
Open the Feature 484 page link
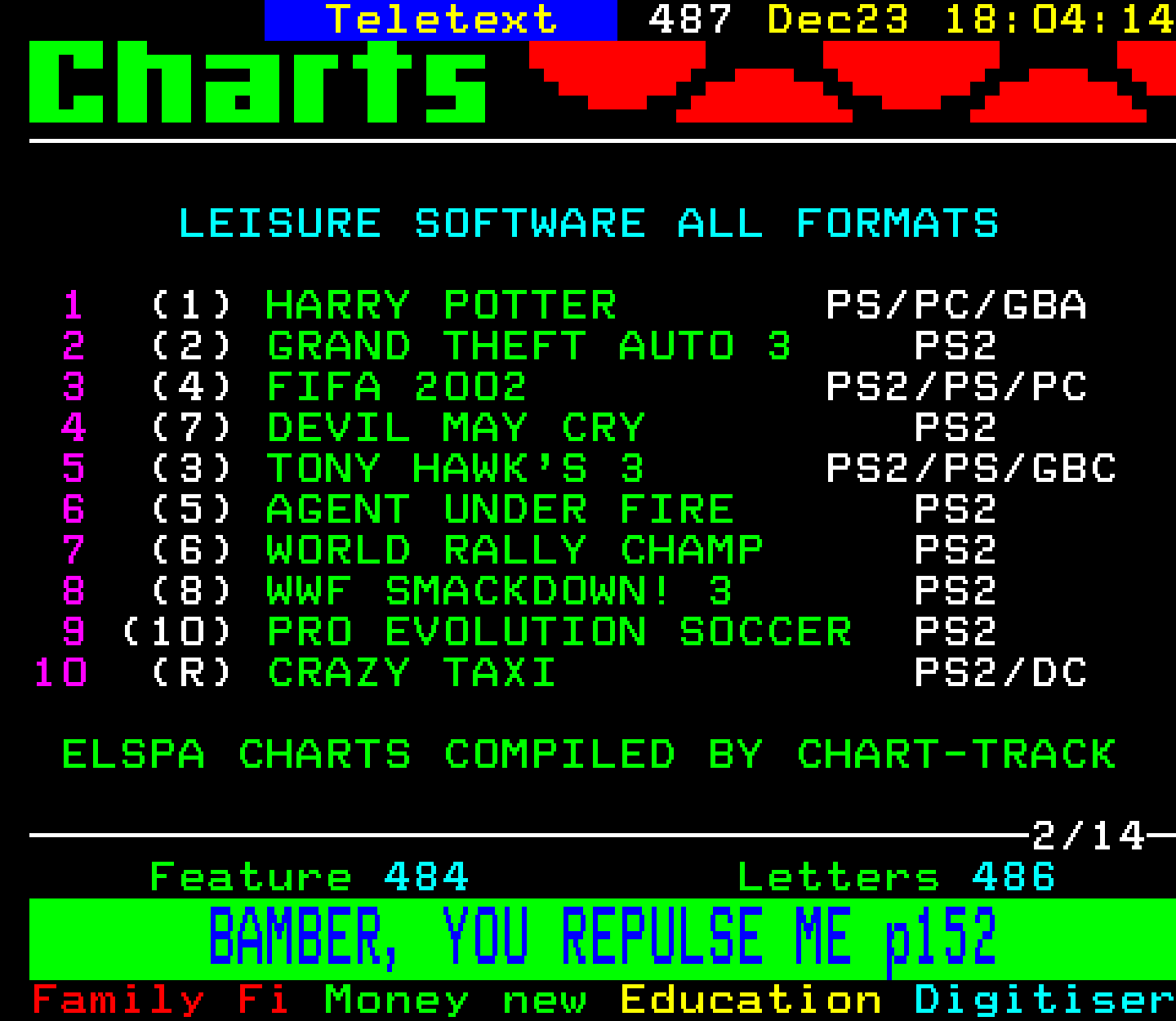point(310,877)
